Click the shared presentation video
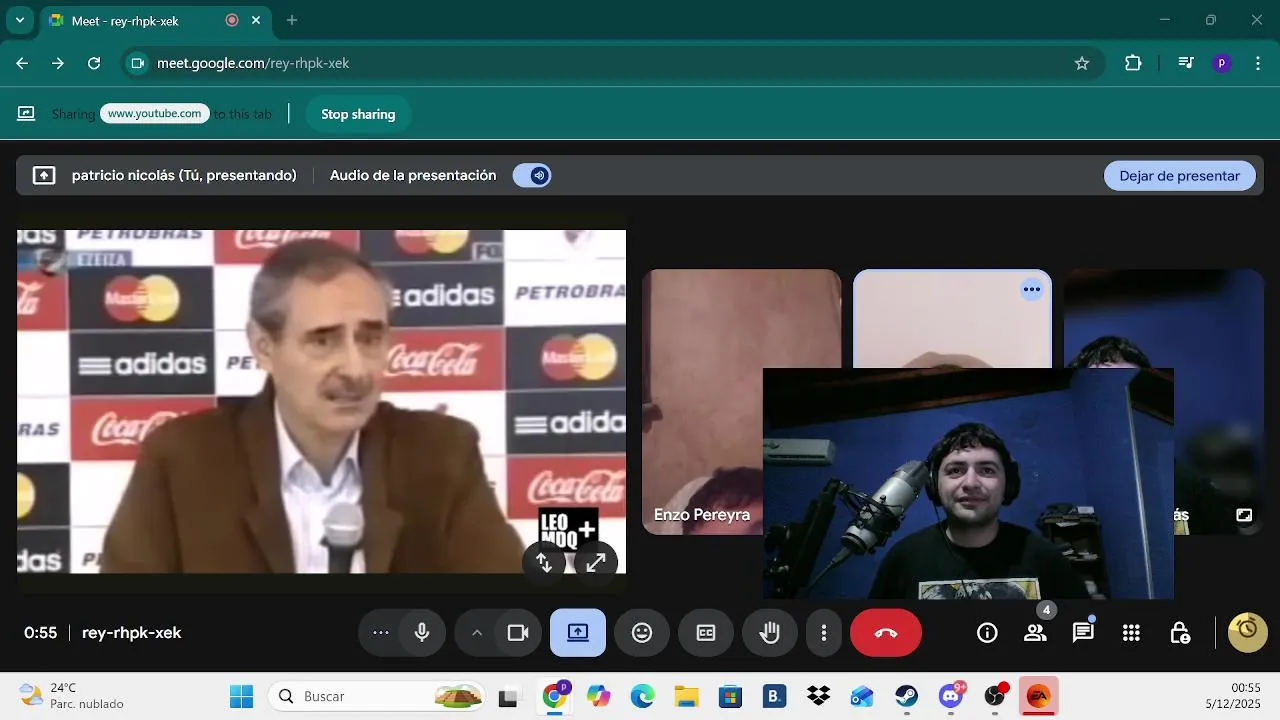 (321, 401)
